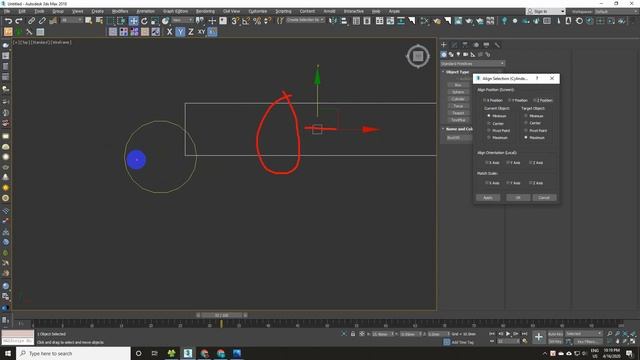Open the File menu

pos(7,11)
